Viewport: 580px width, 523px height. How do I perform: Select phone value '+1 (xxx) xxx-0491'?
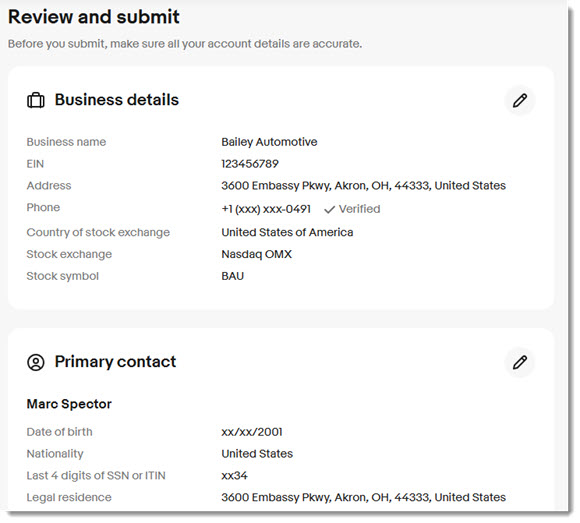click(266, 209)
